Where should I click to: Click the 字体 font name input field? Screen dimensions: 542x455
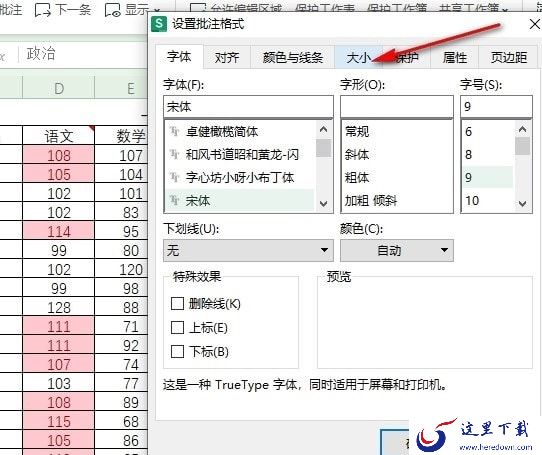(248, 106)
